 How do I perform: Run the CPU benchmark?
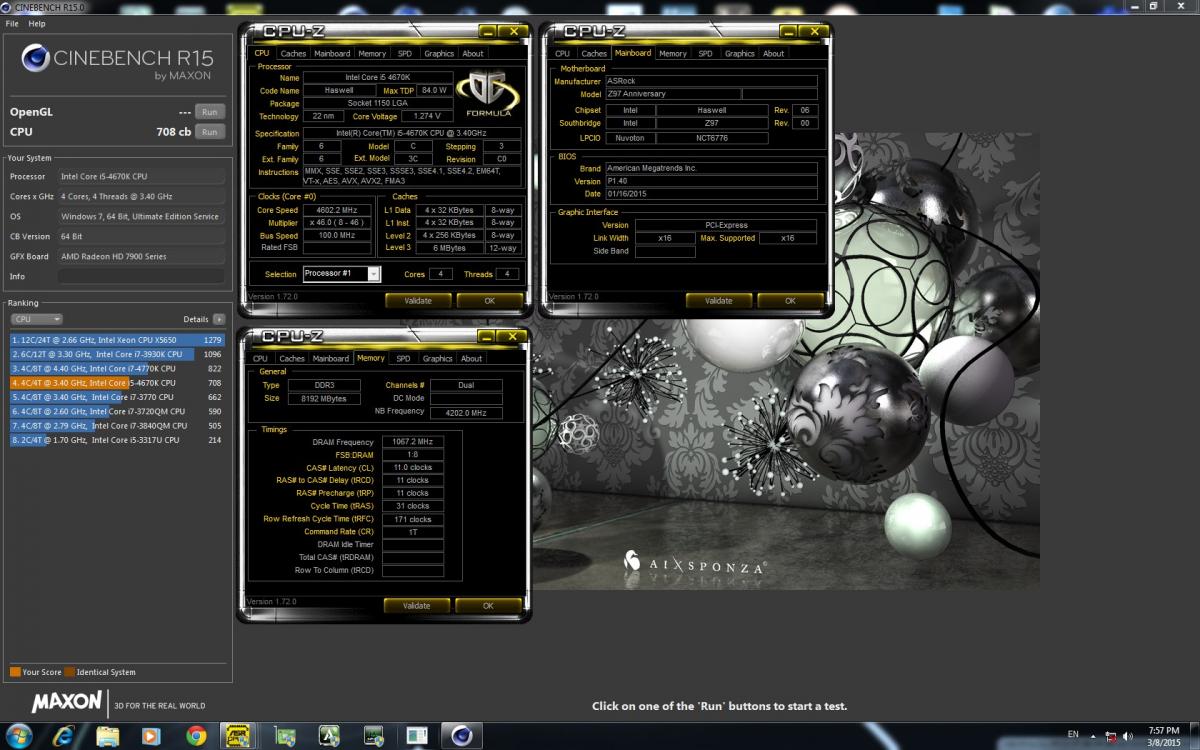coord(209,132)
